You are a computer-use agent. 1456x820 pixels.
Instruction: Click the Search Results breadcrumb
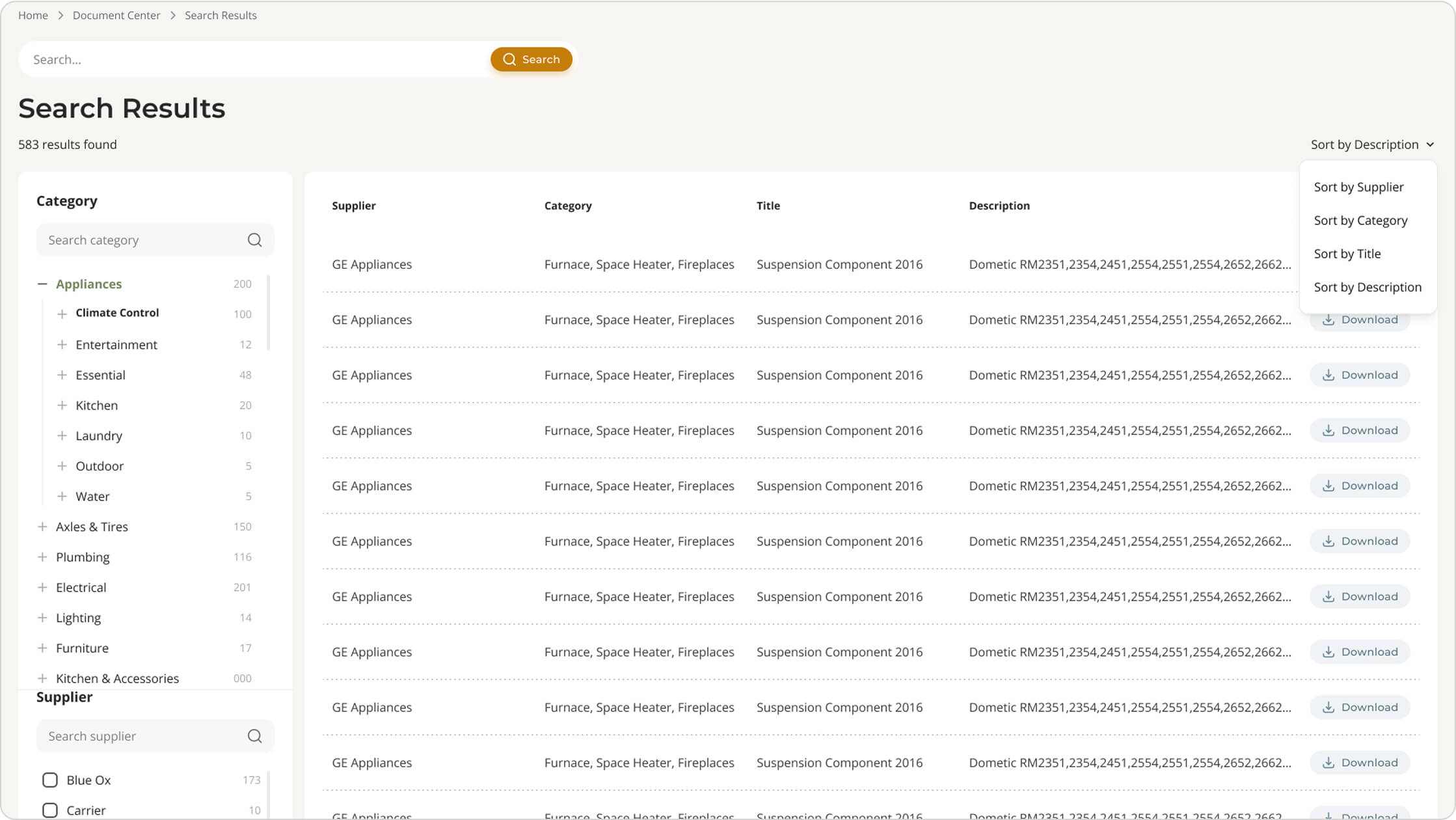pyautogui.click(x=221, y=15)
